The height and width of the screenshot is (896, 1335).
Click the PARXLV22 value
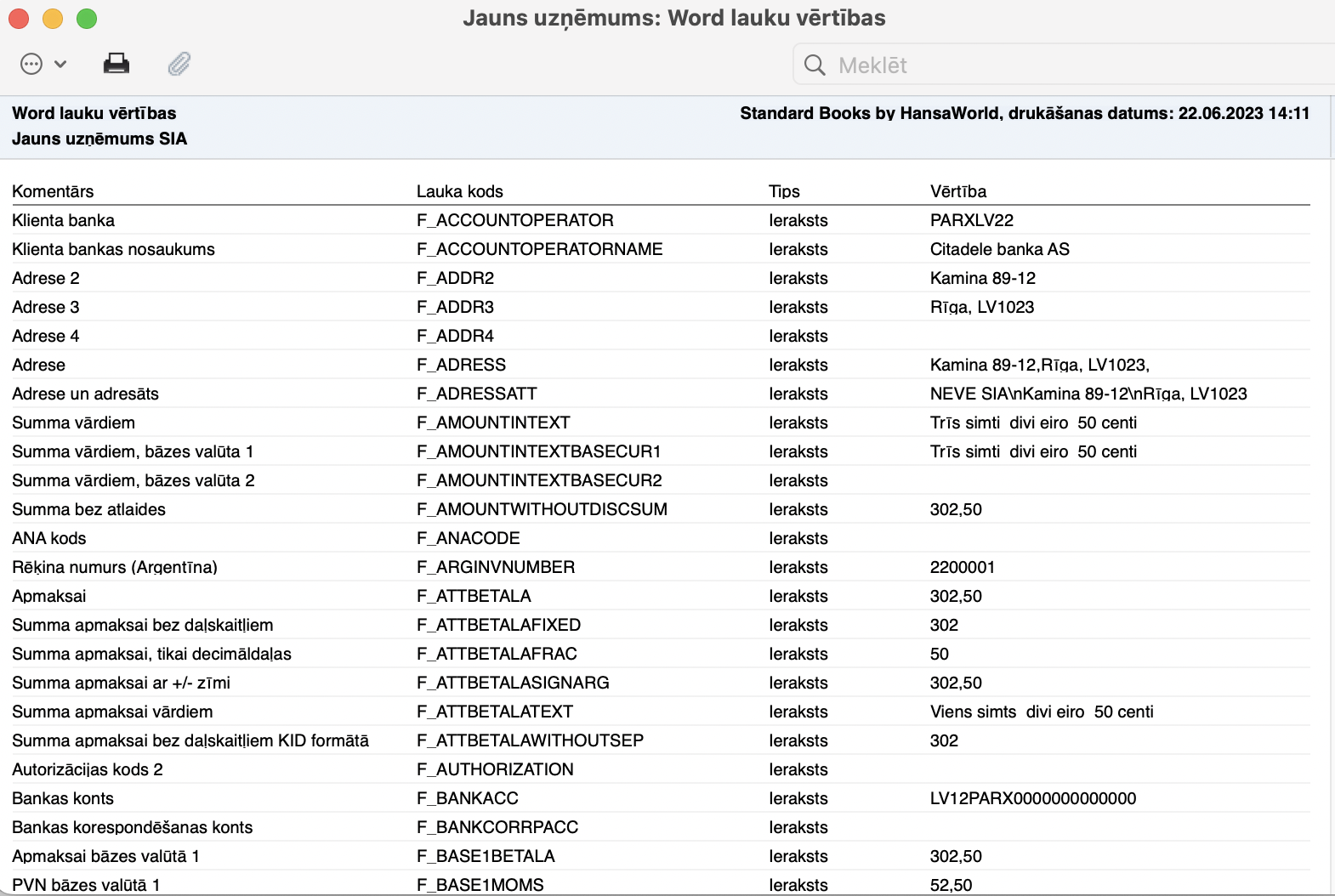(972, 220)
